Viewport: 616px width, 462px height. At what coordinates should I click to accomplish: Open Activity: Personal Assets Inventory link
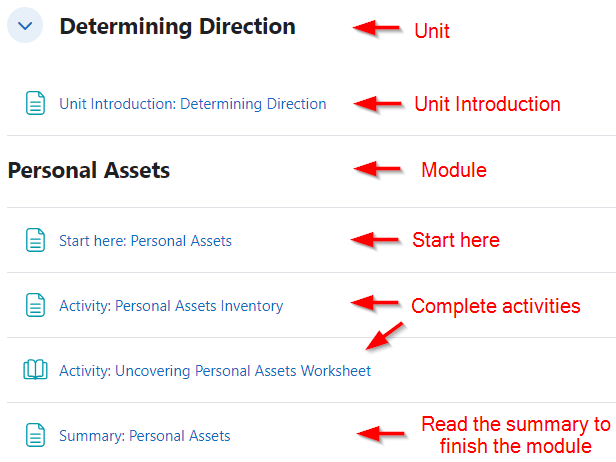point(171,306)
